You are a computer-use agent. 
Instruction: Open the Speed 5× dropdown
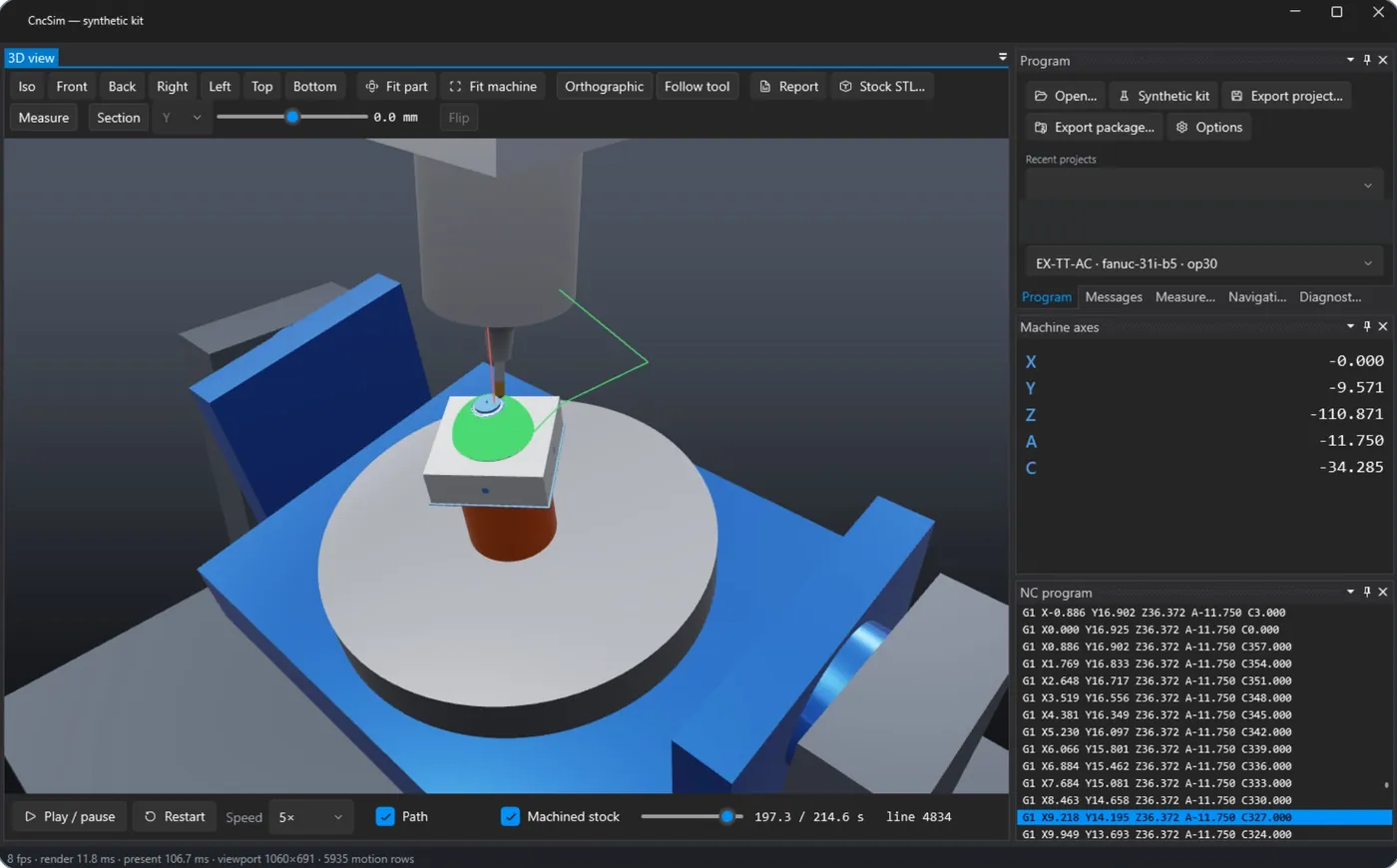click(x=311, y=817)
